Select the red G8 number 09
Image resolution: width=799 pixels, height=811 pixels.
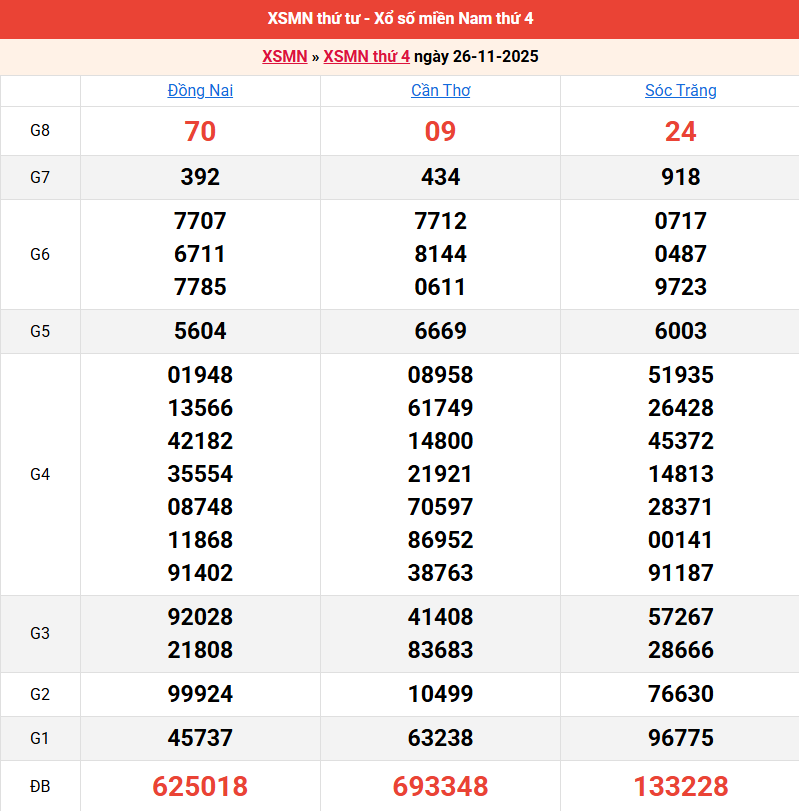pos(440,132)
